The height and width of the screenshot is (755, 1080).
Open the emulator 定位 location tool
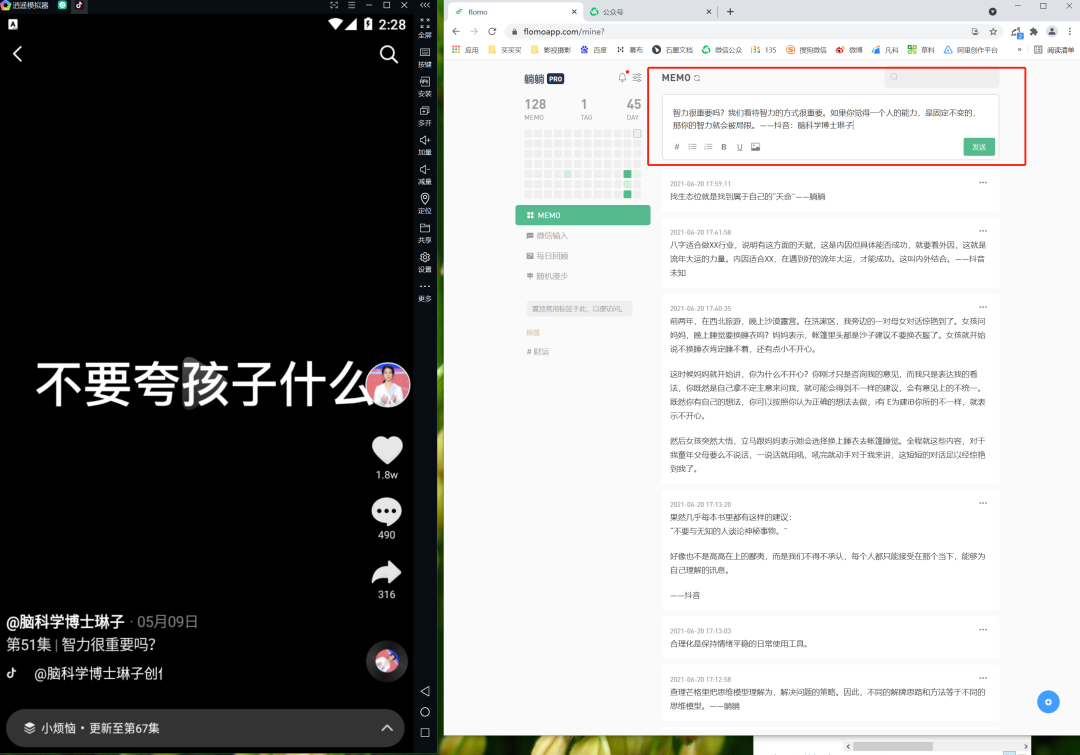425,199
